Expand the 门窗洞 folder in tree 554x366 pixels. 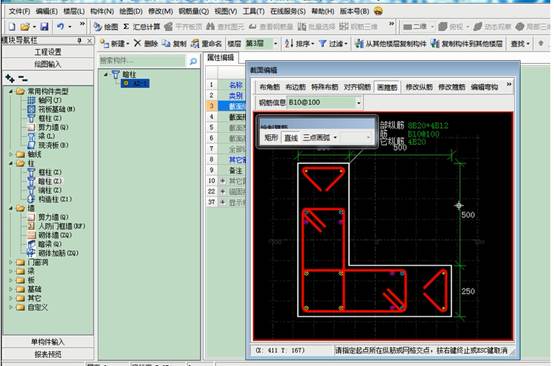point(11,262)
